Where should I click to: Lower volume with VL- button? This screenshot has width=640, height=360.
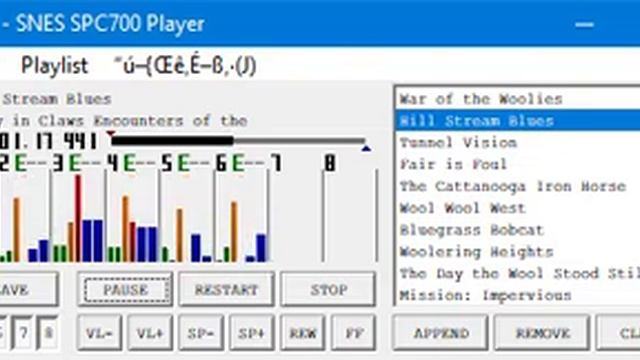pyautogui.click(x=100, y=333)
